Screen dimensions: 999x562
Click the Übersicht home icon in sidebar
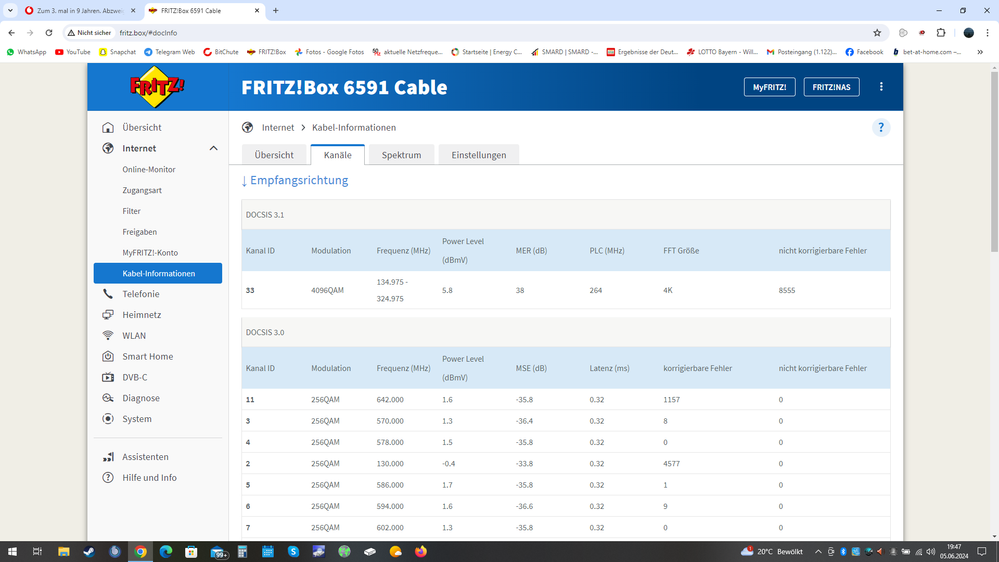coord(108,127)
